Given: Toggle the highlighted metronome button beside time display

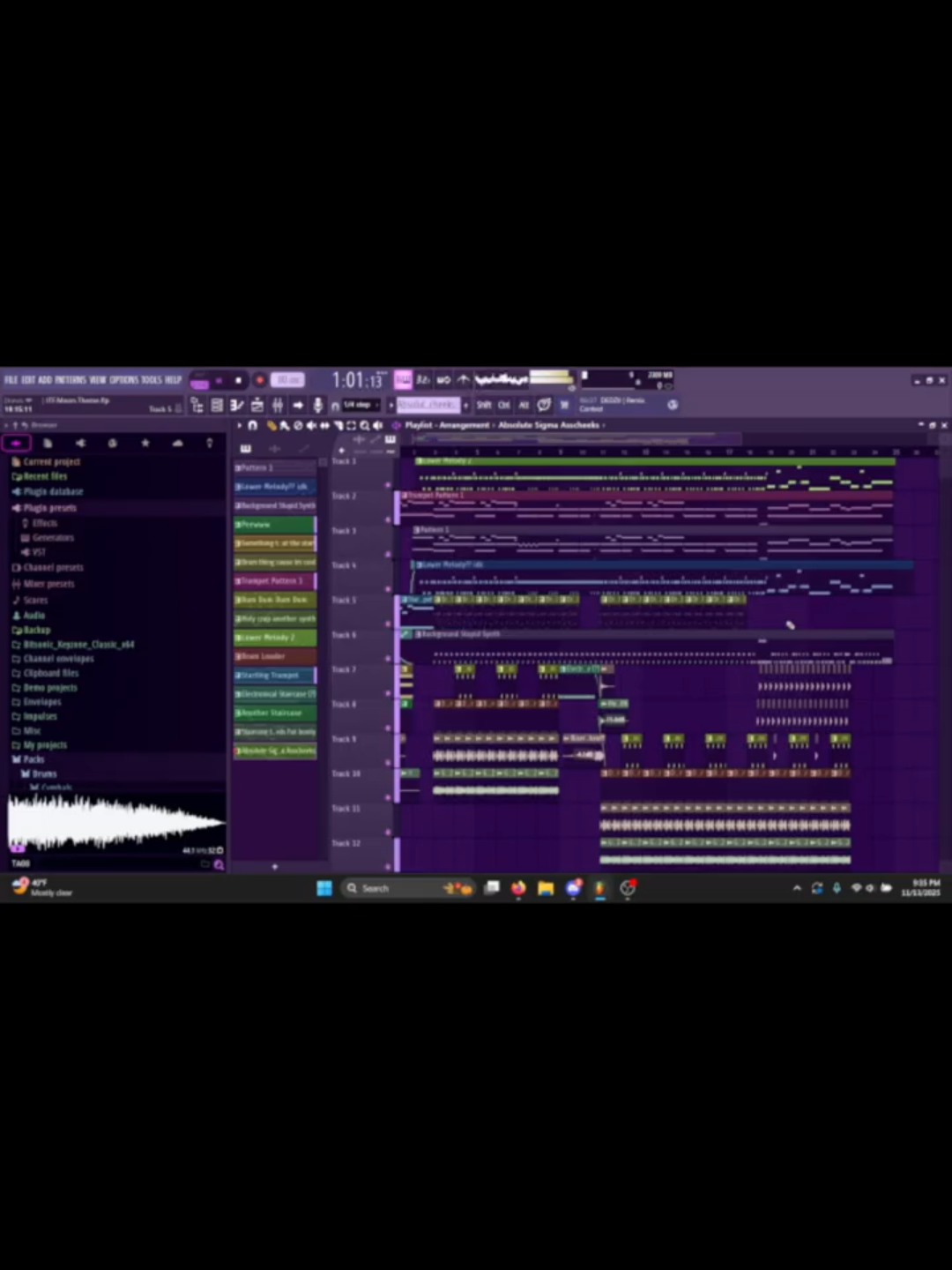Looking at the screenshot, I should [403, 380].
